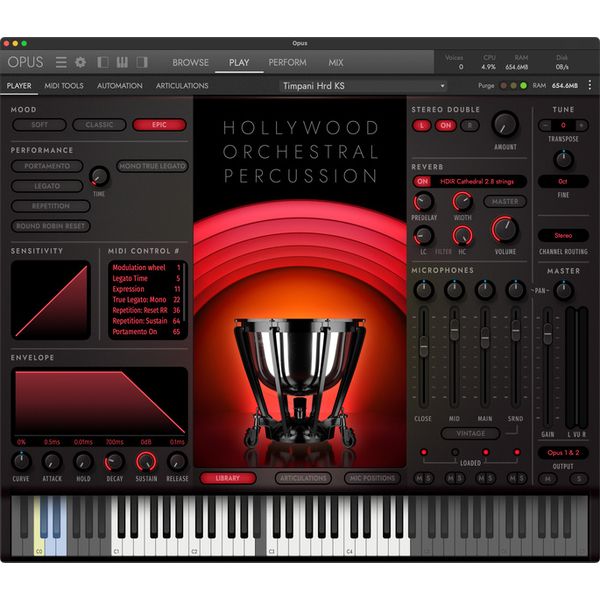Adjust the reverb LC filter knob

click(424, 235)
